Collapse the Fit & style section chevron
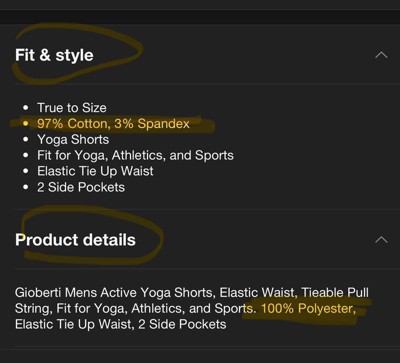This screenshot has height=363, width=400. tap(381, 55)
